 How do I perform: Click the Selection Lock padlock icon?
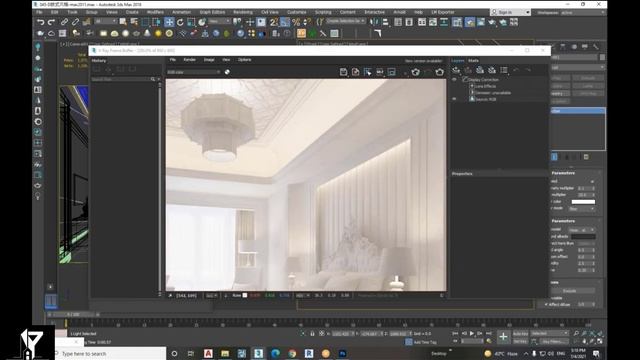(x=312, y=333)
